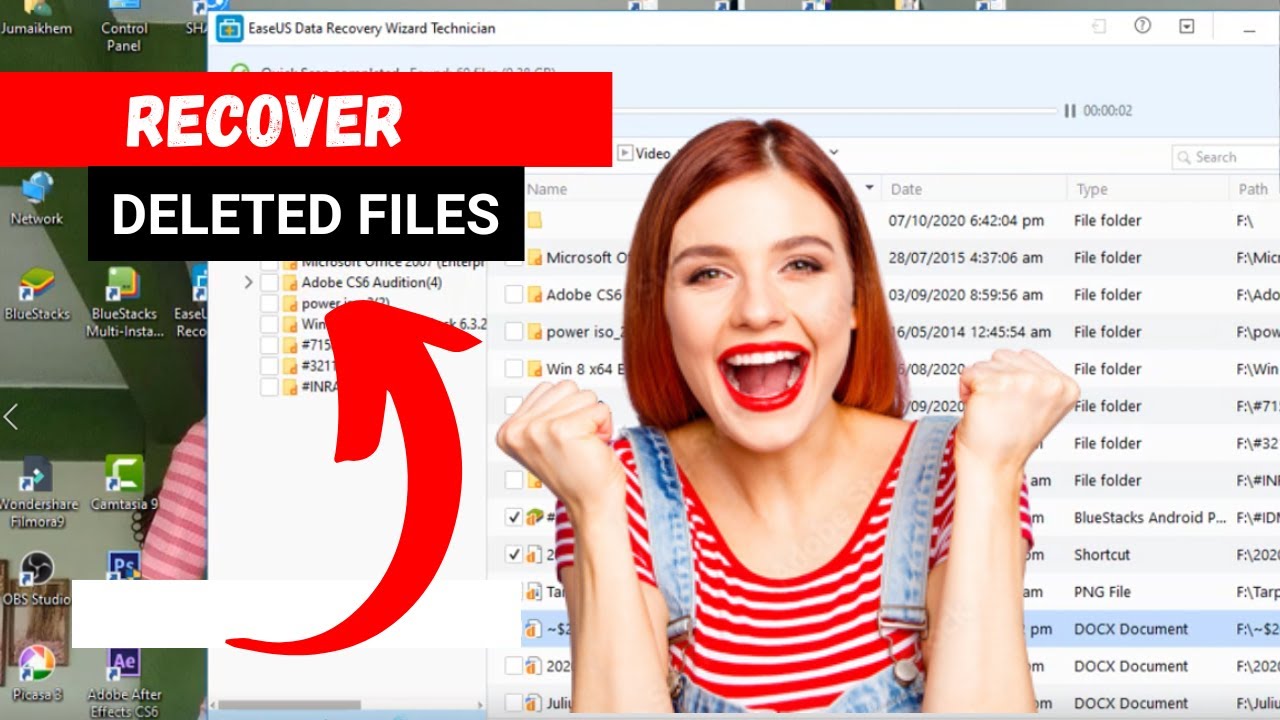Click the Microsoft folder icon in file list
1280x720 pixels.
click(x=534, y=257)
